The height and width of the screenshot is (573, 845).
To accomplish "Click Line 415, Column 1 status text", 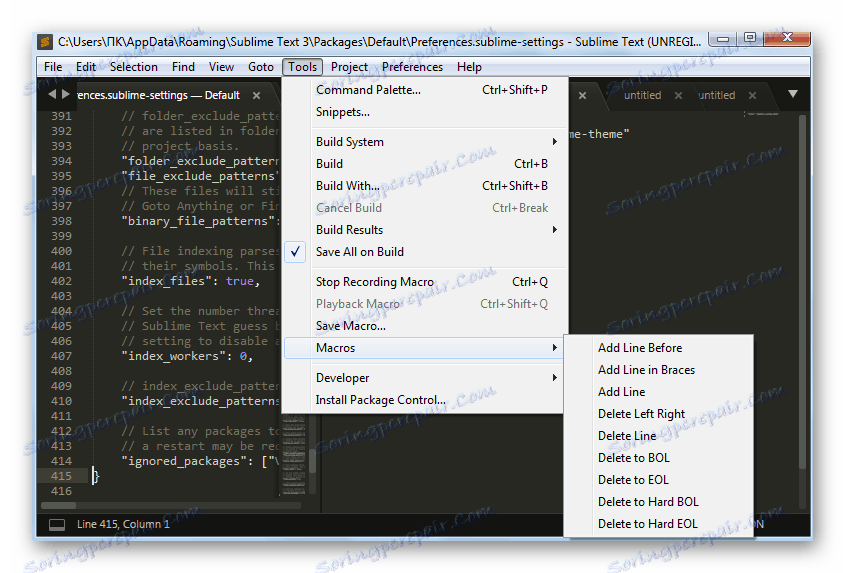I will click(x=123, y=524).
